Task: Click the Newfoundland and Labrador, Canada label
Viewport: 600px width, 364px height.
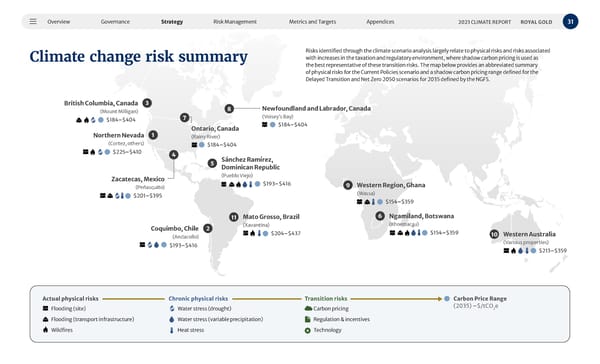Action: point(316,108)
